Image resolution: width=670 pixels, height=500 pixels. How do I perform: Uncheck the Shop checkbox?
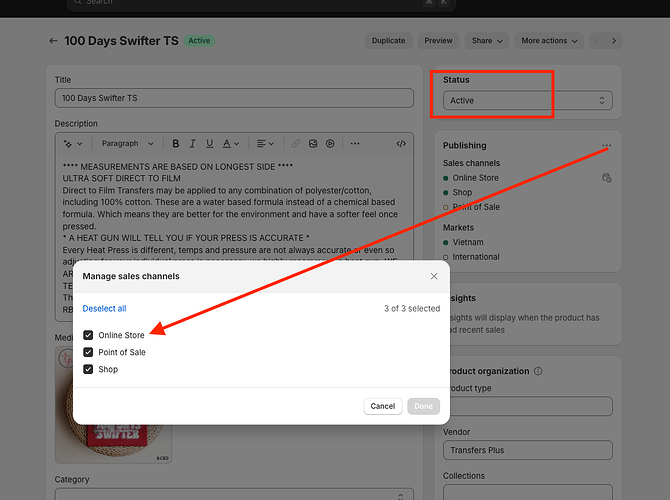88,369
